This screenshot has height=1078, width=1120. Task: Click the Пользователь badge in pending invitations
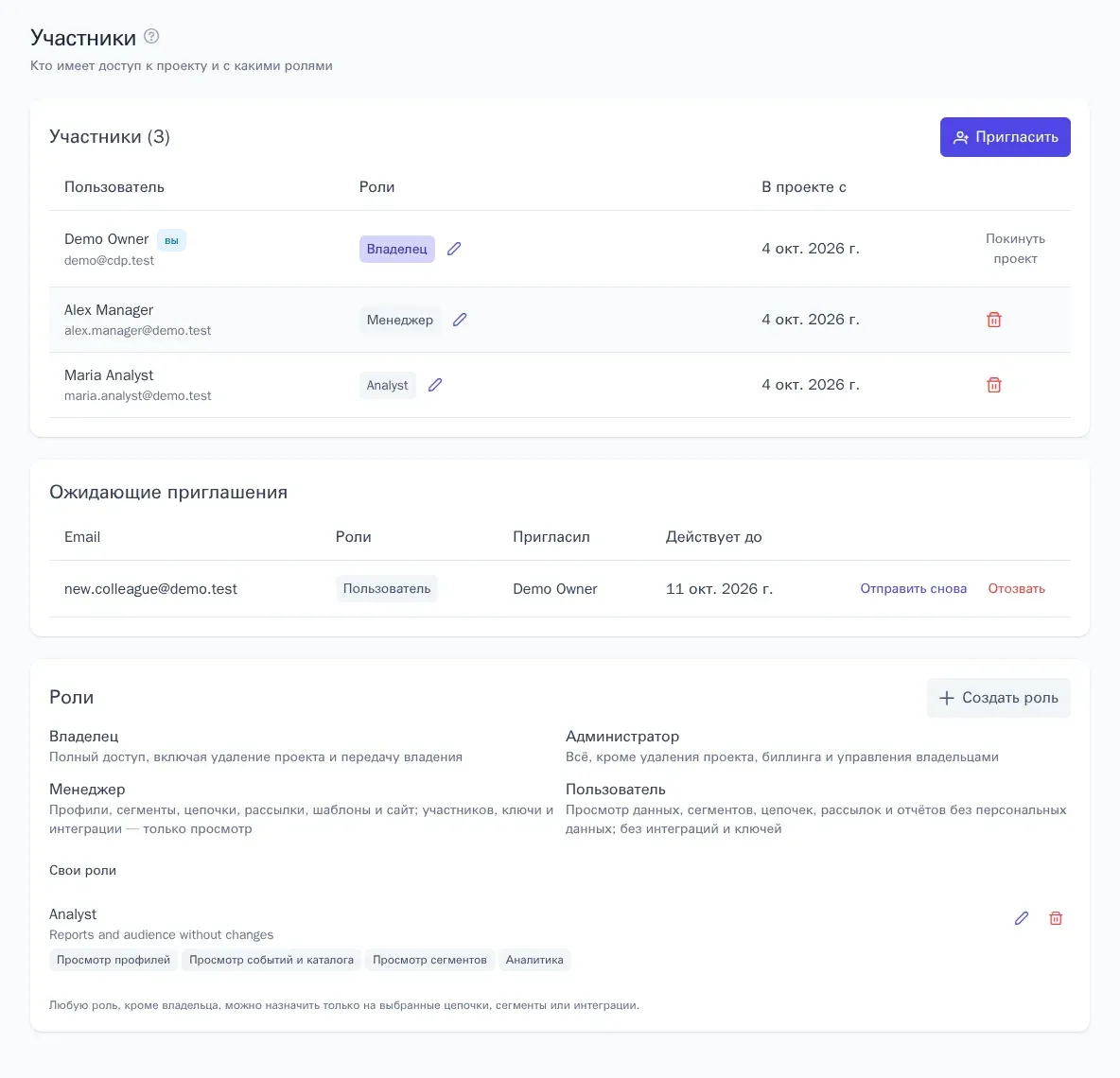click(387, 589)
